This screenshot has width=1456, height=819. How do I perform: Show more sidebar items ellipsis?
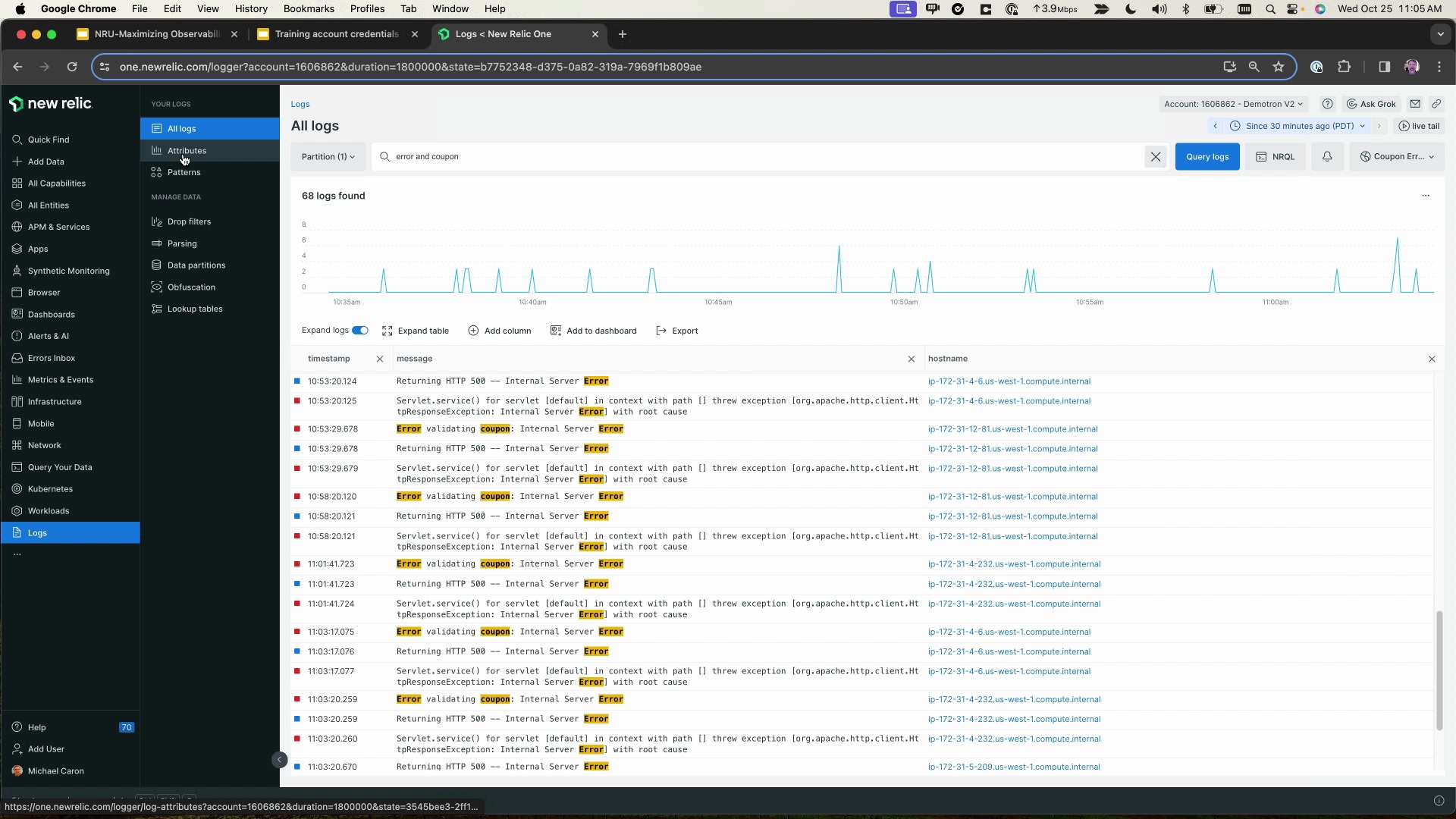[x=17, y=554]
